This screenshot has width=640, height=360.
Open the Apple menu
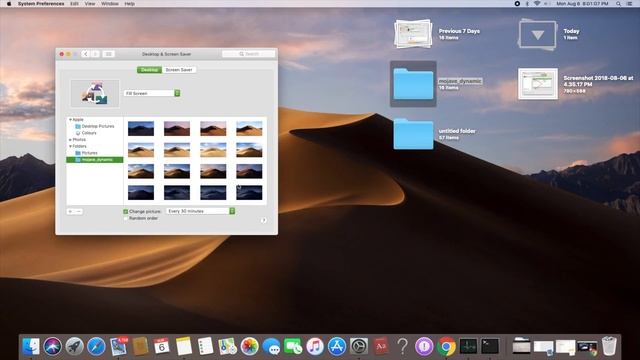pyautogui.click(x=9, y=4)
